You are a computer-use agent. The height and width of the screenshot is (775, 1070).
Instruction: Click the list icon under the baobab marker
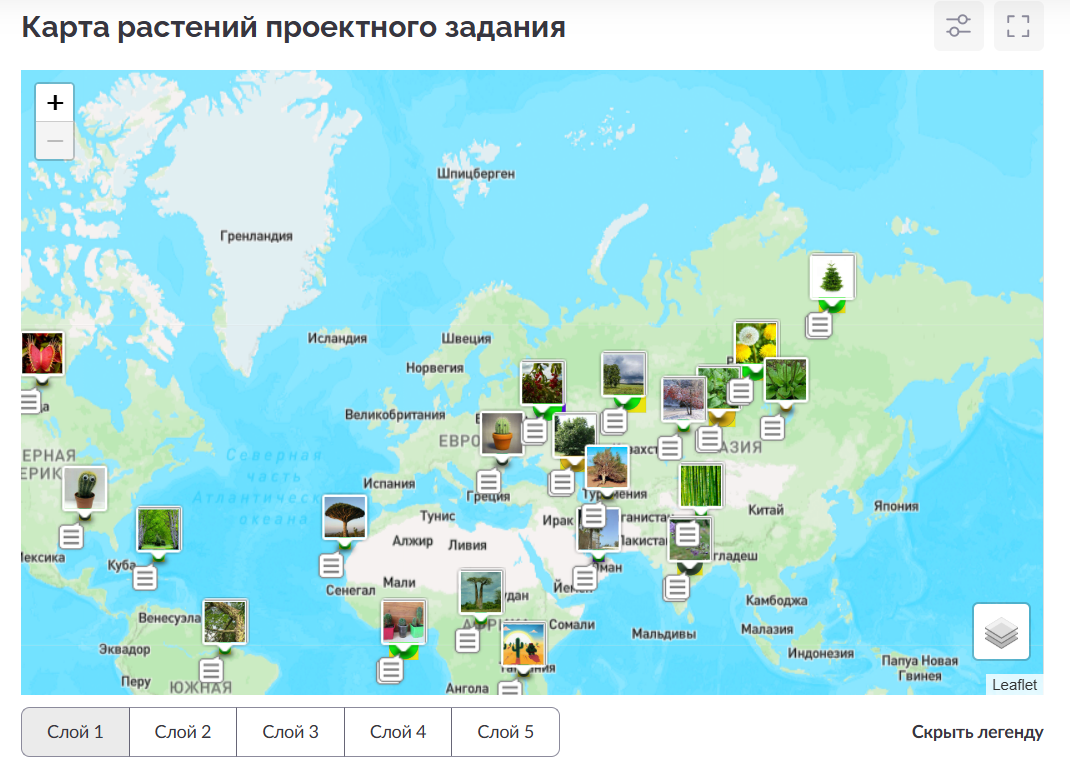467,640
